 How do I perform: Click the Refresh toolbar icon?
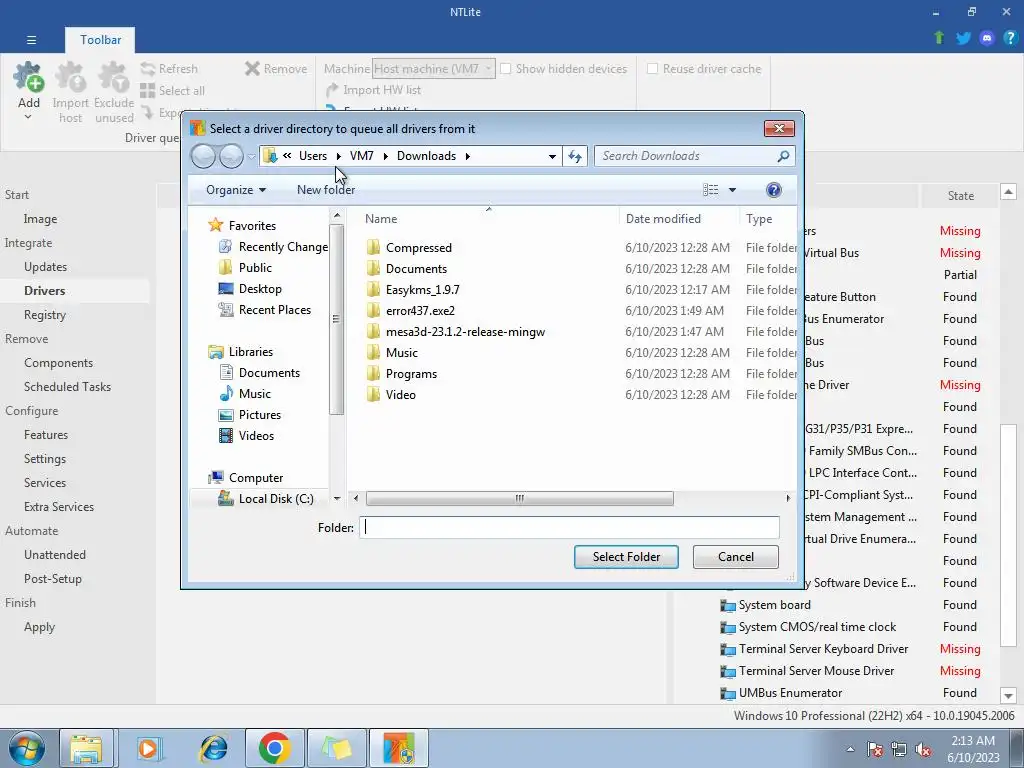coord(148,69)
